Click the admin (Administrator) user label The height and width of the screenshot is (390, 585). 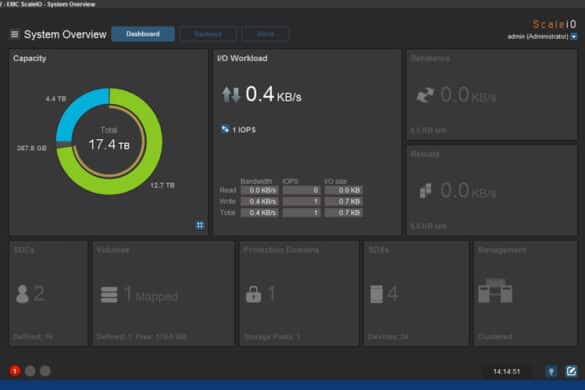tap(538, 37)
